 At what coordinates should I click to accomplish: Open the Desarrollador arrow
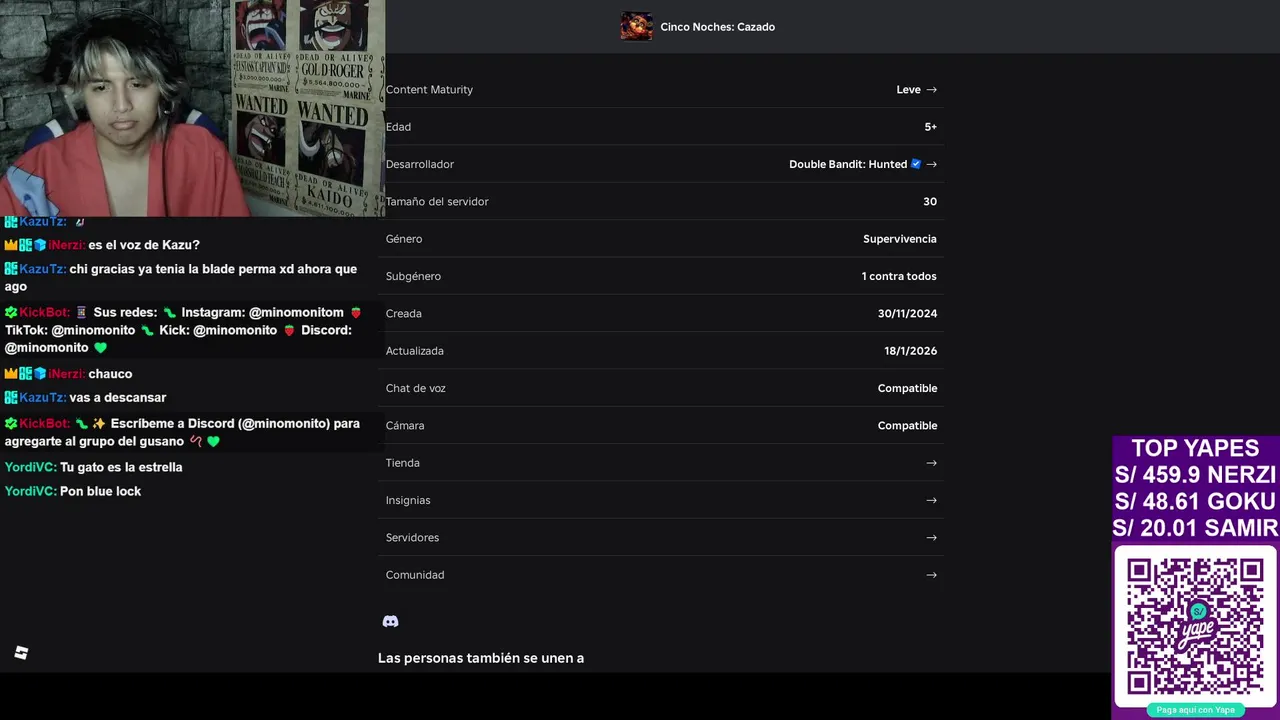[931, 164]
